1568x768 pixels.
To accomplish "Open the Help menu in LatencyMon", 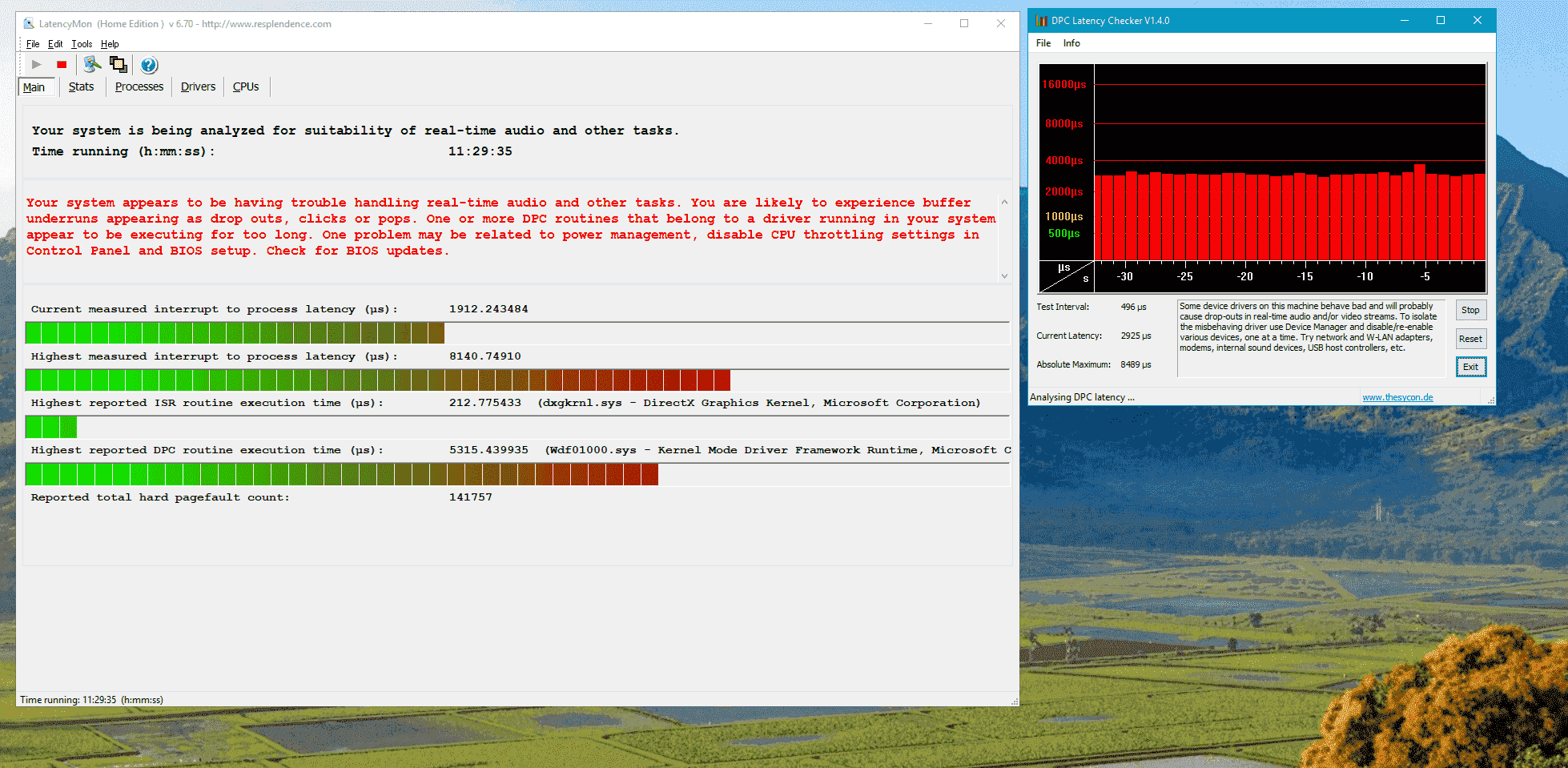I will click(110, 44).
